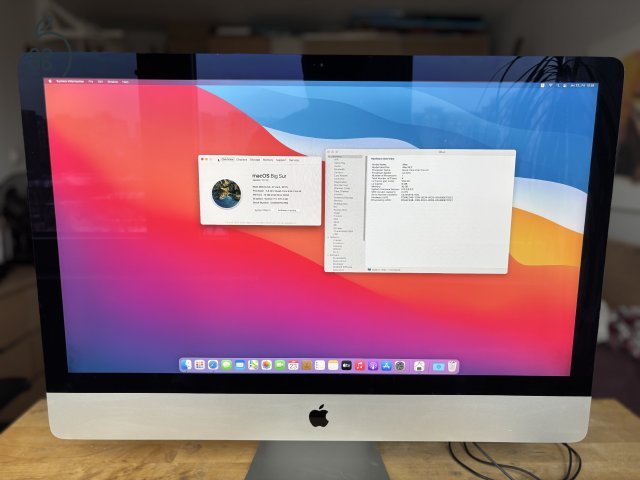Click the menu bar date and time
This screenshot has width=640, height=480.
(582, 85)
